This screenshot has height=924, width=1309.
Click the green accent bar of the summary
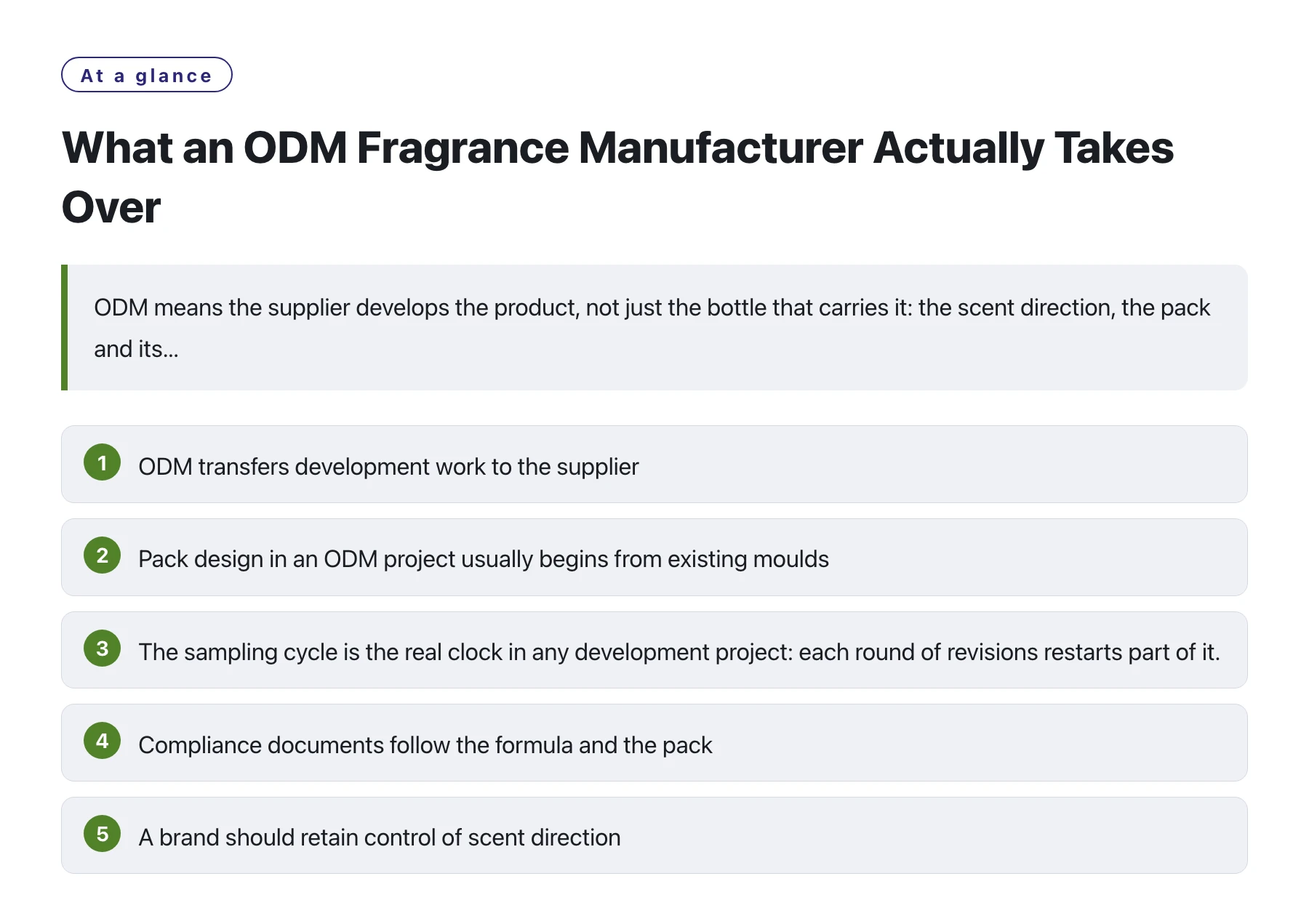[65, 328]
